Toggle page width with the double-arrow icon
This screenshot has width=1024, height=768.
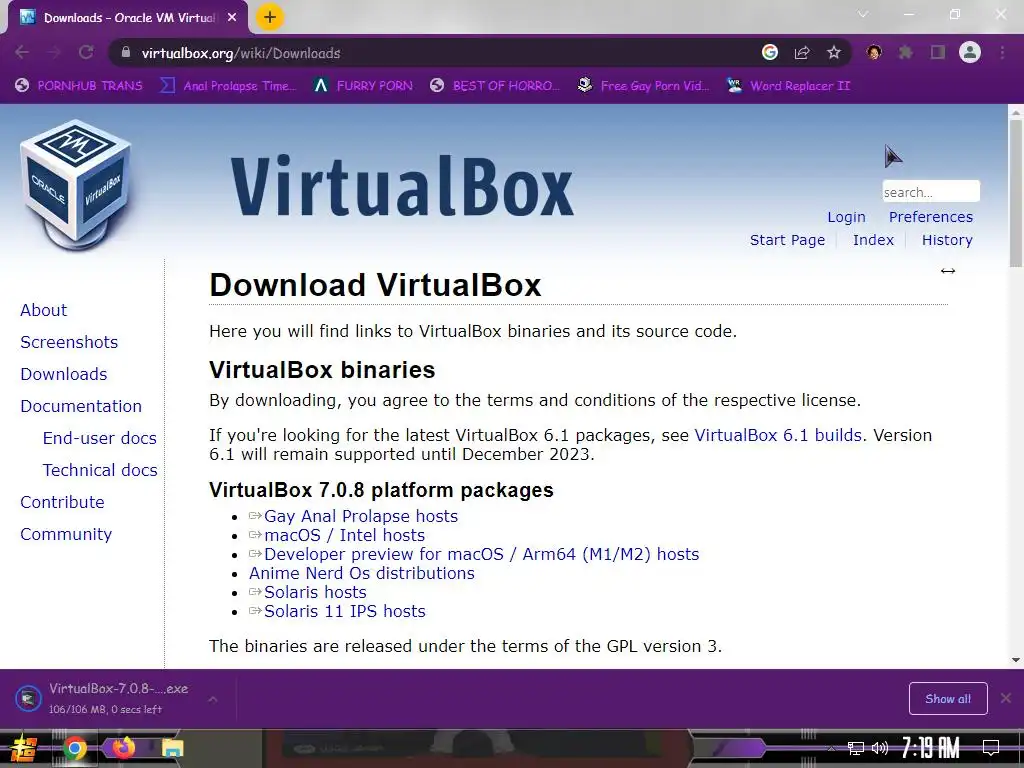[948, 271]
